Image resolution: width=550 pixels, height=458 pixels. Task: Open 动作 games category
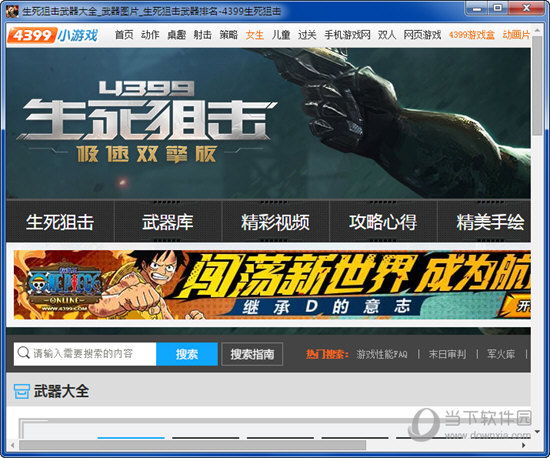150,35
